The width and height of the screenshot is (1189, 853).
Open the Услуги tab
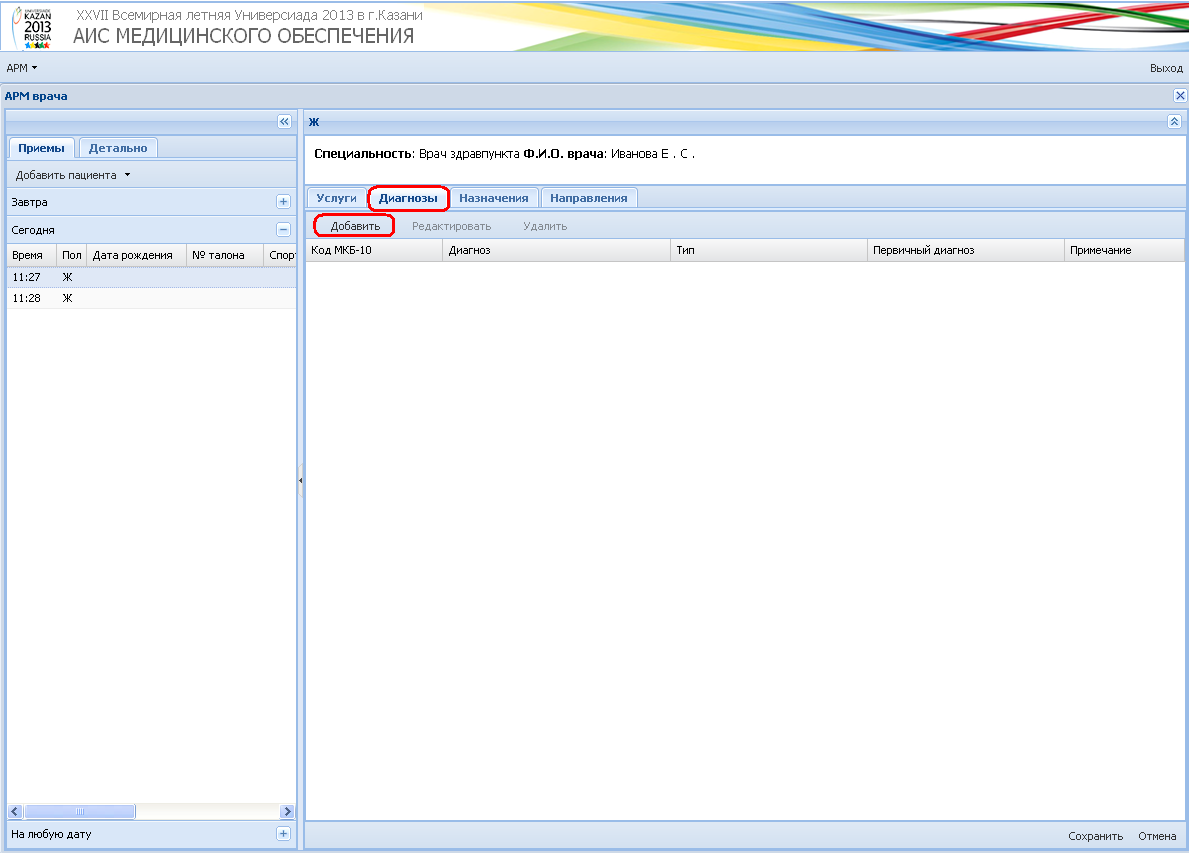[337, 198]
